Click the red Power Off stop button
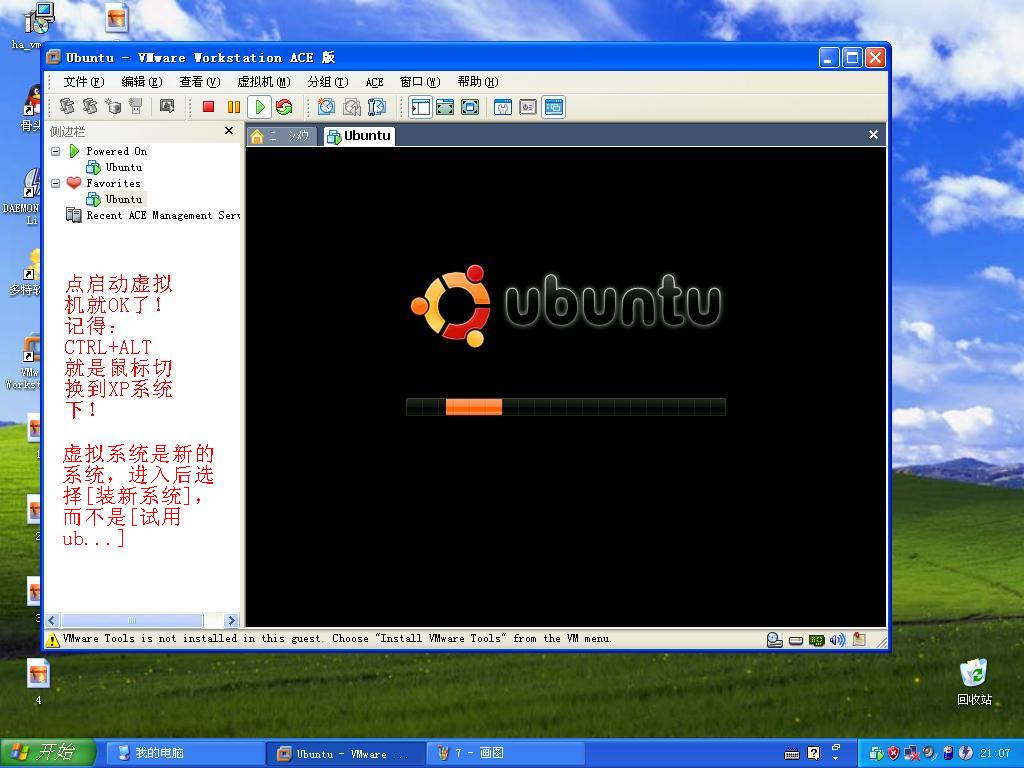The image size is (1024, 768). click(x=208, y=107)
